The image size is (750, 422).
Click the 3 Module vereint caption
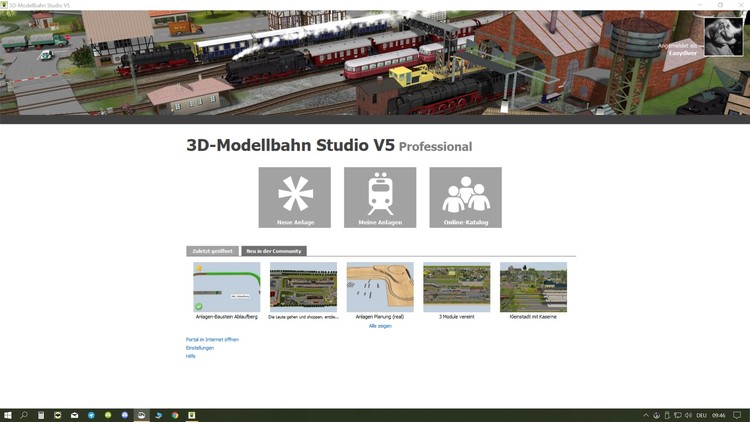click(x=457, y=317)
